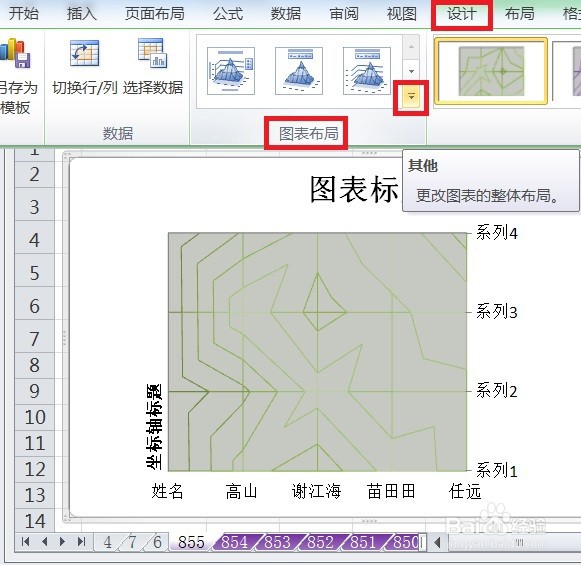Expand the chart layouts gallery (其他) button
581x565 pixels.
point(411,97)
